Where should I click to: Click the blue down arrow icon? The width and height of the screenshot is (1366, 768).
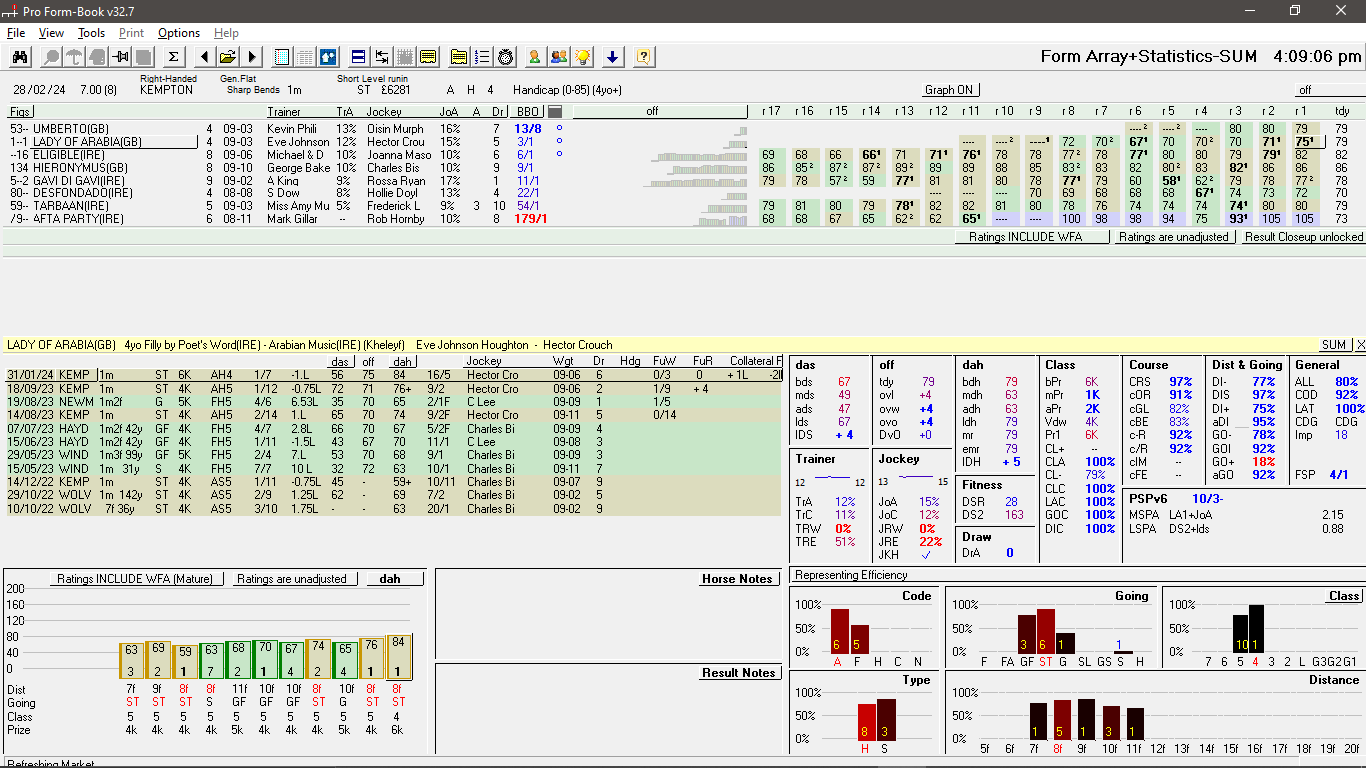613,57
